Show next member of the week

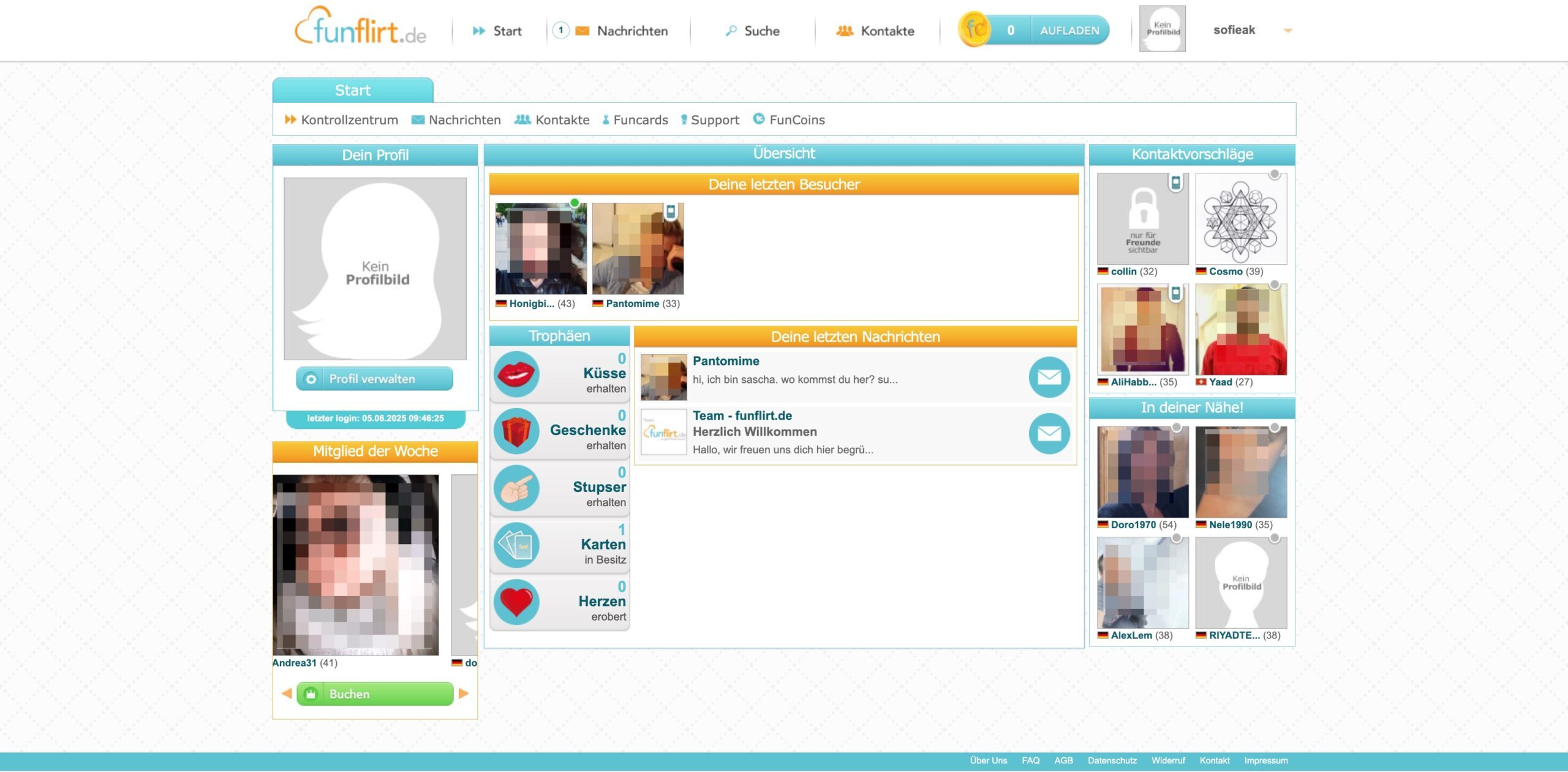[464, 694]
